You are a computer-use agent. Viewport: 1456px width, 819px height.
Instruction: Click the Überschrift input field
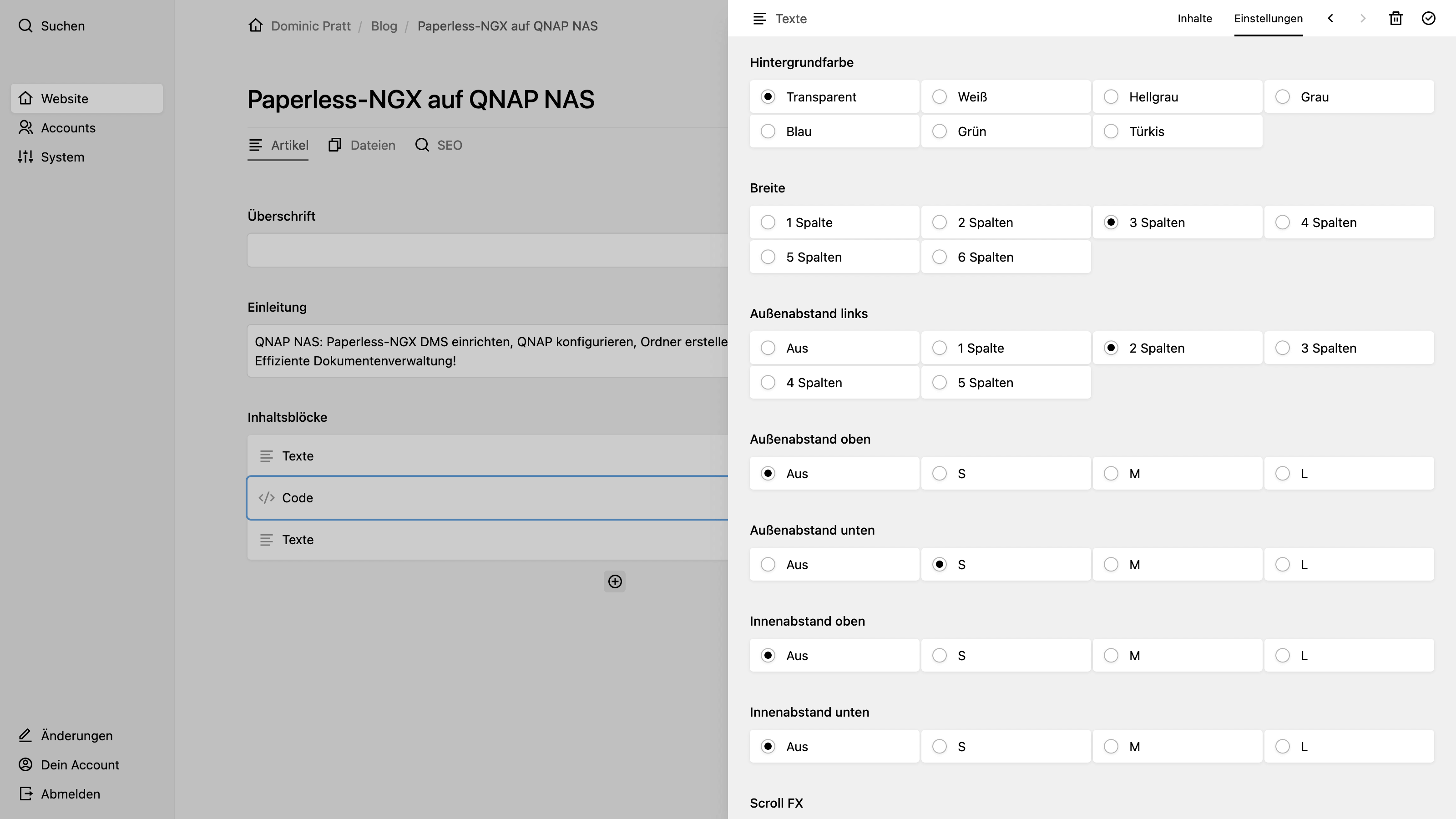[487, 250]
